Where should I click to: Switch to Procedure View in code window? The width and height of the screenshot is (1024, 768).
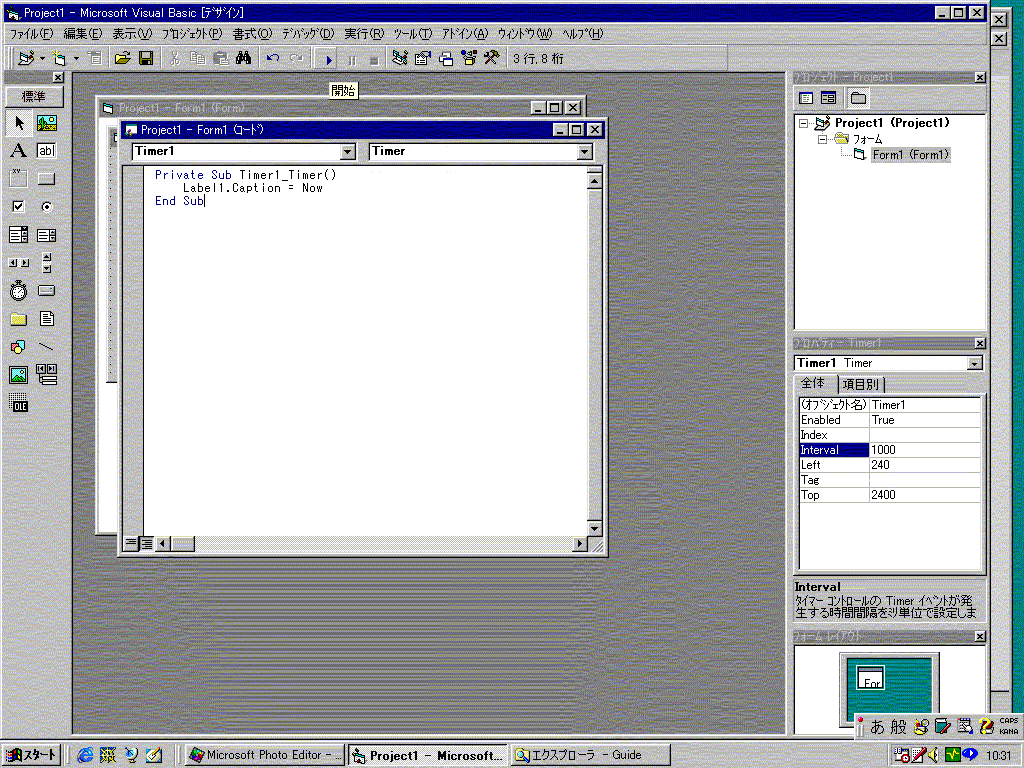pos(131,543)
